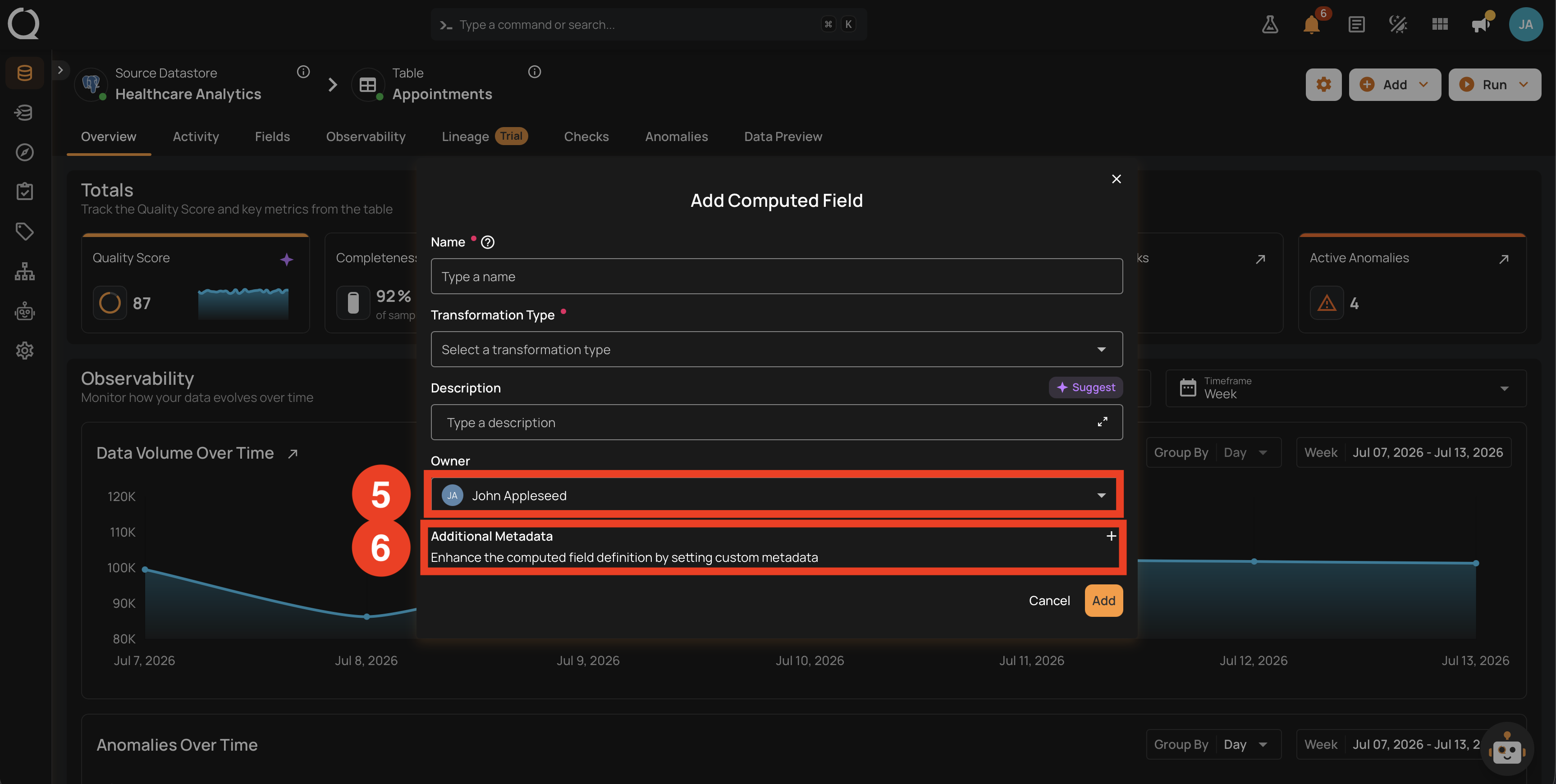Click the orange table settings gear button
Viewport: 1556px width, 784px height.
(1323, 85)
